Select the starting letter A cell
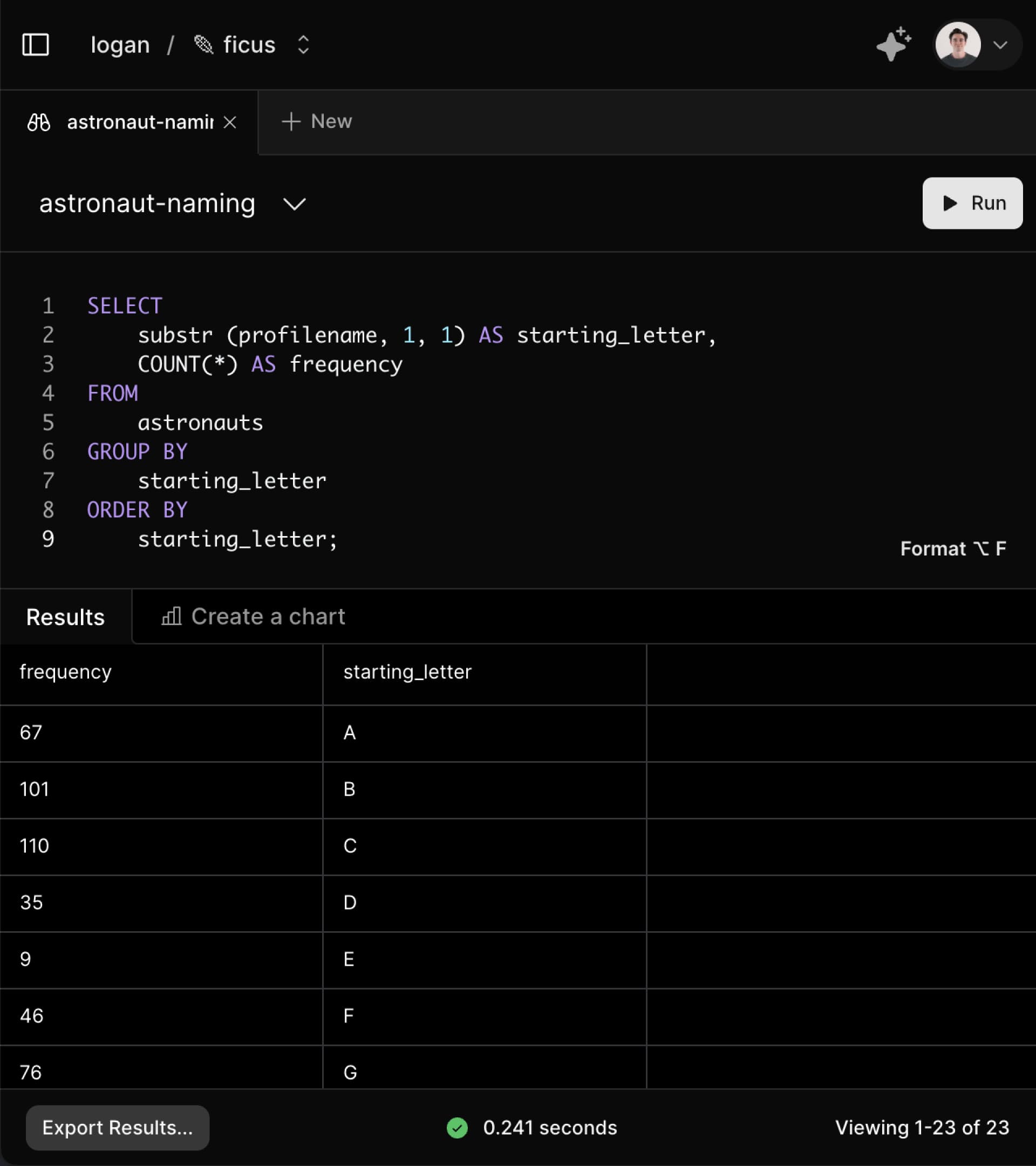This screenshot has height=1166, width=1036. coord(485,733)
